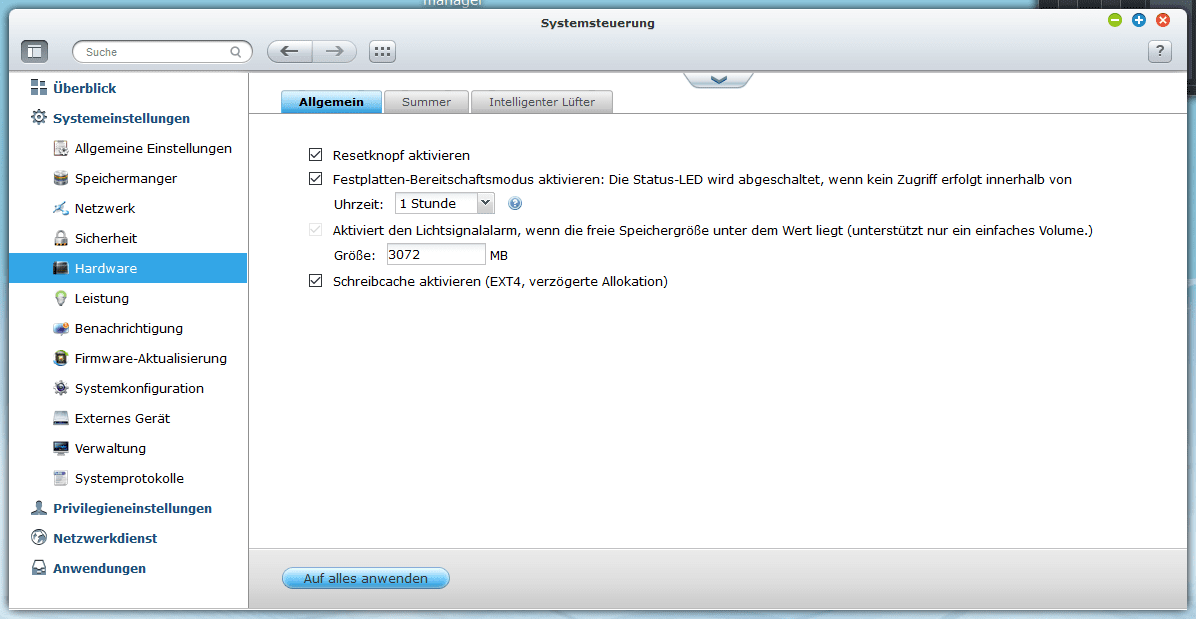Image resolution: width=1196 pixels, height=619 pixels.
Task: Click the Externes Gerät drive icon
Action: click(61, 419)
